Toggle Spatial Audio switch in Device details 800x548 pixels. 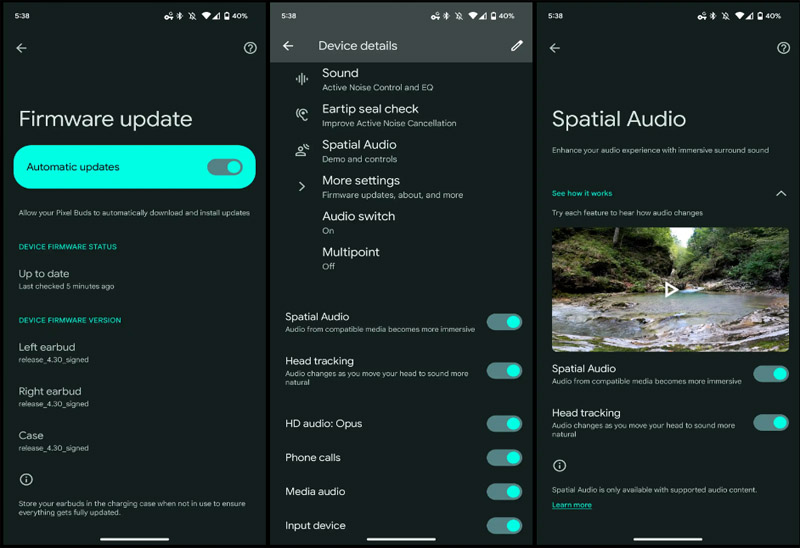click(504, 322)
